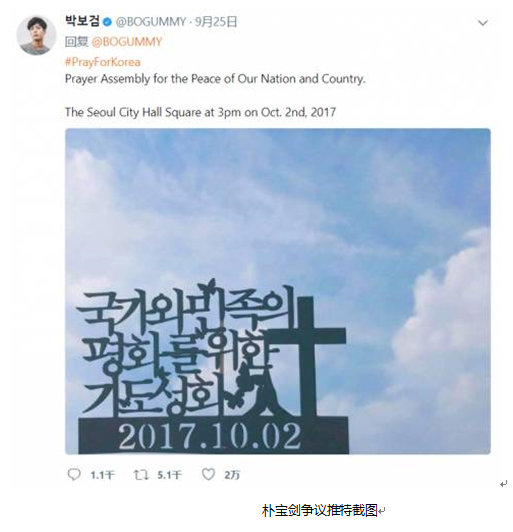Open the 9月25日 tweet timestamp
This screenshot has width=513, height=532.
point(216,22)
